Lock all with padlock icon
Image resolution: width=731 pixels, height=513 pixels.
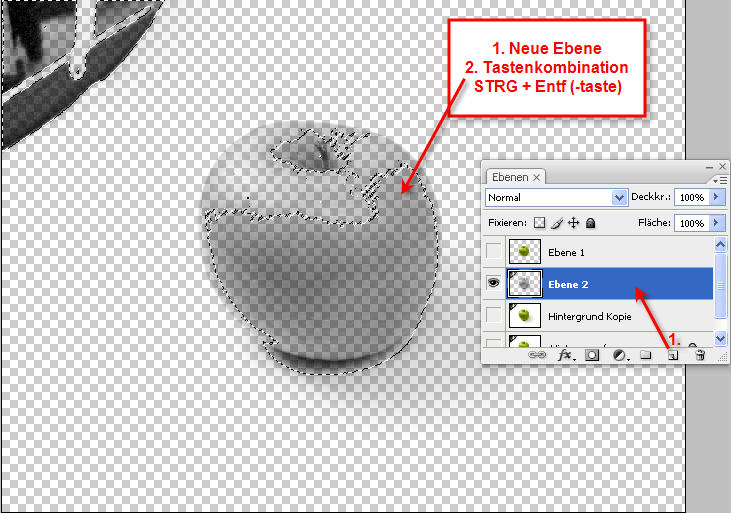[x=591, y=223]
